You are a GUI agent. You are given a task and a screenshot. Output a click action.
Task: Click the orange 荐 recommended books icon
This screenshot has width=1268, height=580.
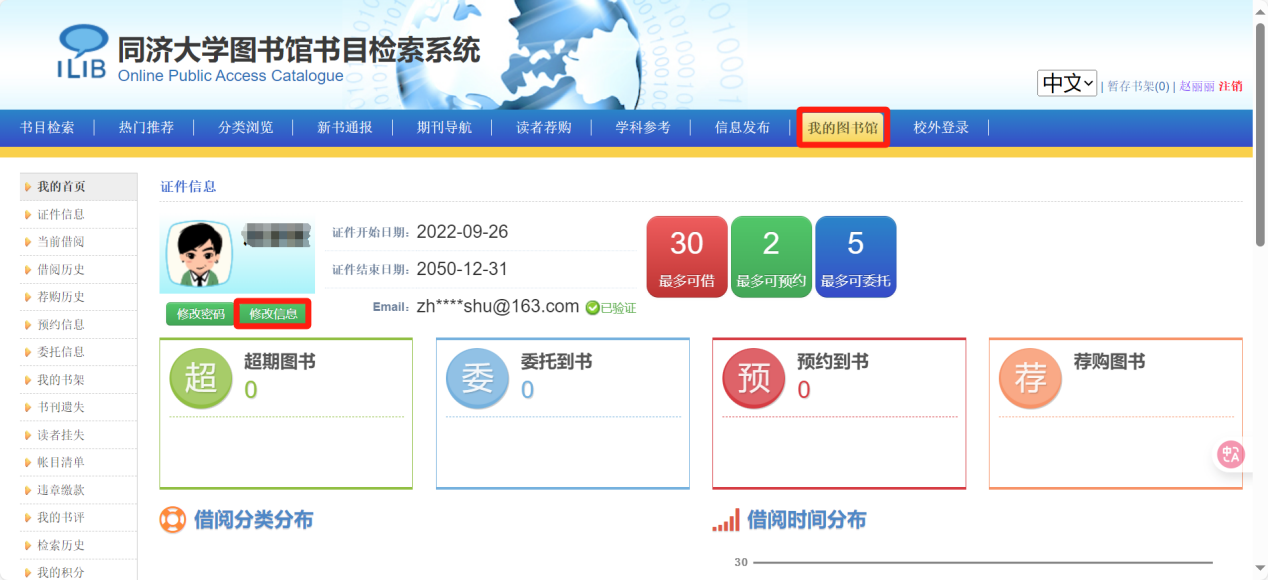[1030, 379]
